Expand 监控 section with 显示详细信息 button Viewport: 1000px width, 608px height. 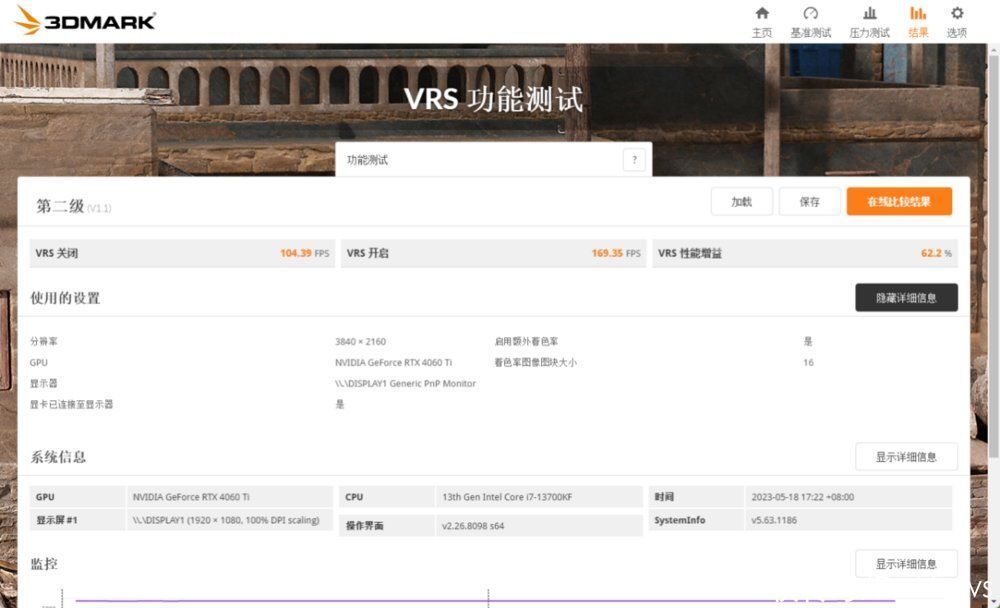(906, 564)
